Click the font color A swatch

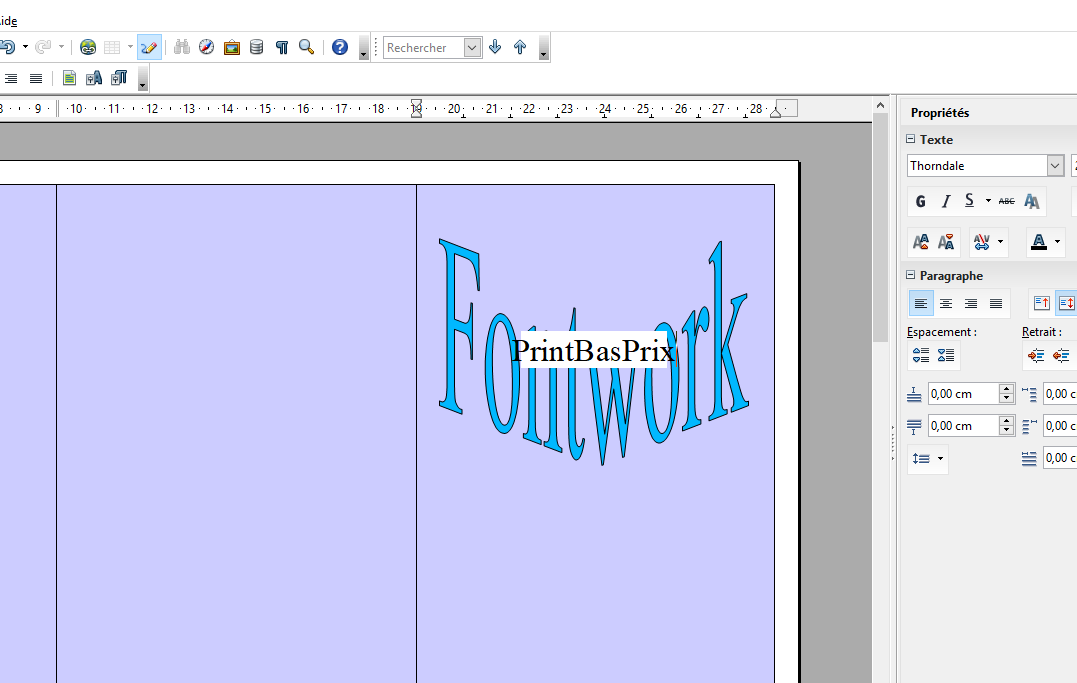click(x=1039, y=242)
